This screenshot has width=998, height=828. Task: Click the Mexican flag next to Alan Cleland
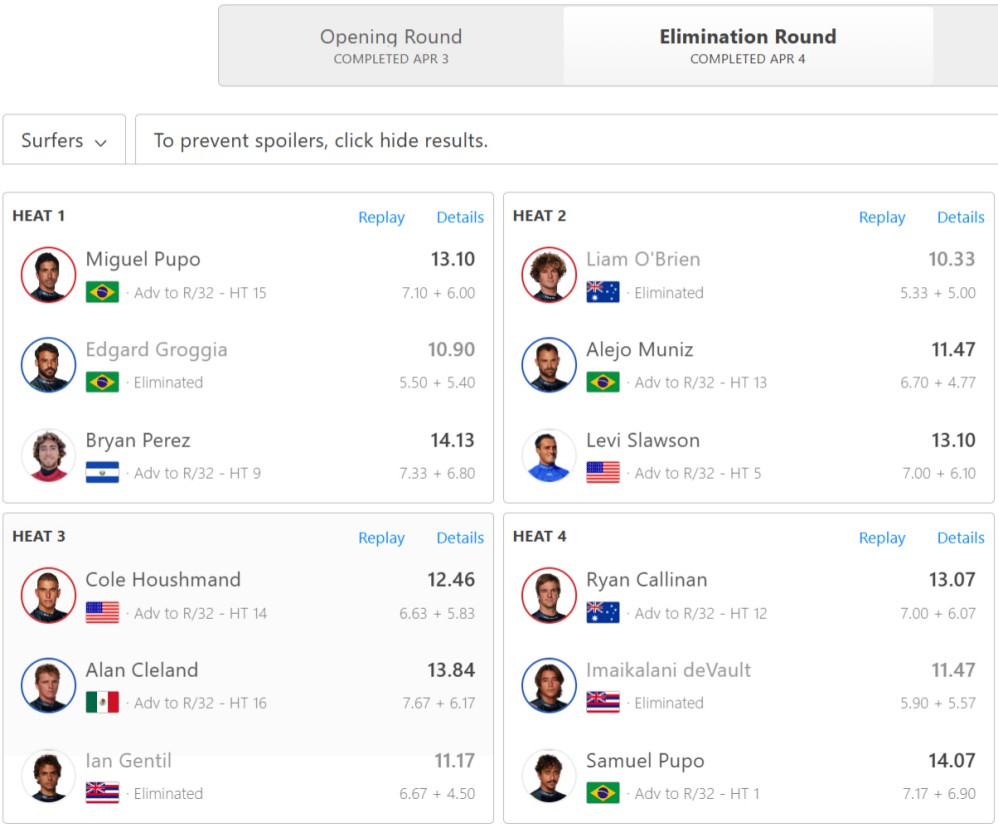[102, 702]
